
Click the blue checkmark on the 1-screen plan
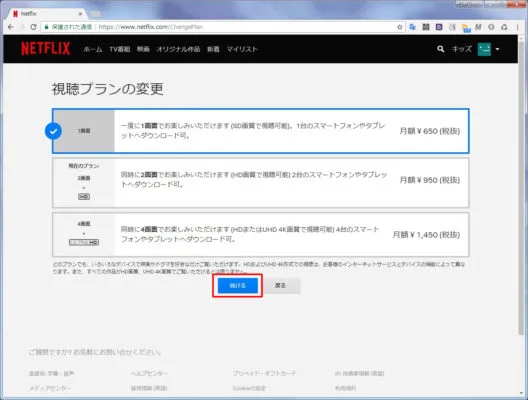coord(53,131)
